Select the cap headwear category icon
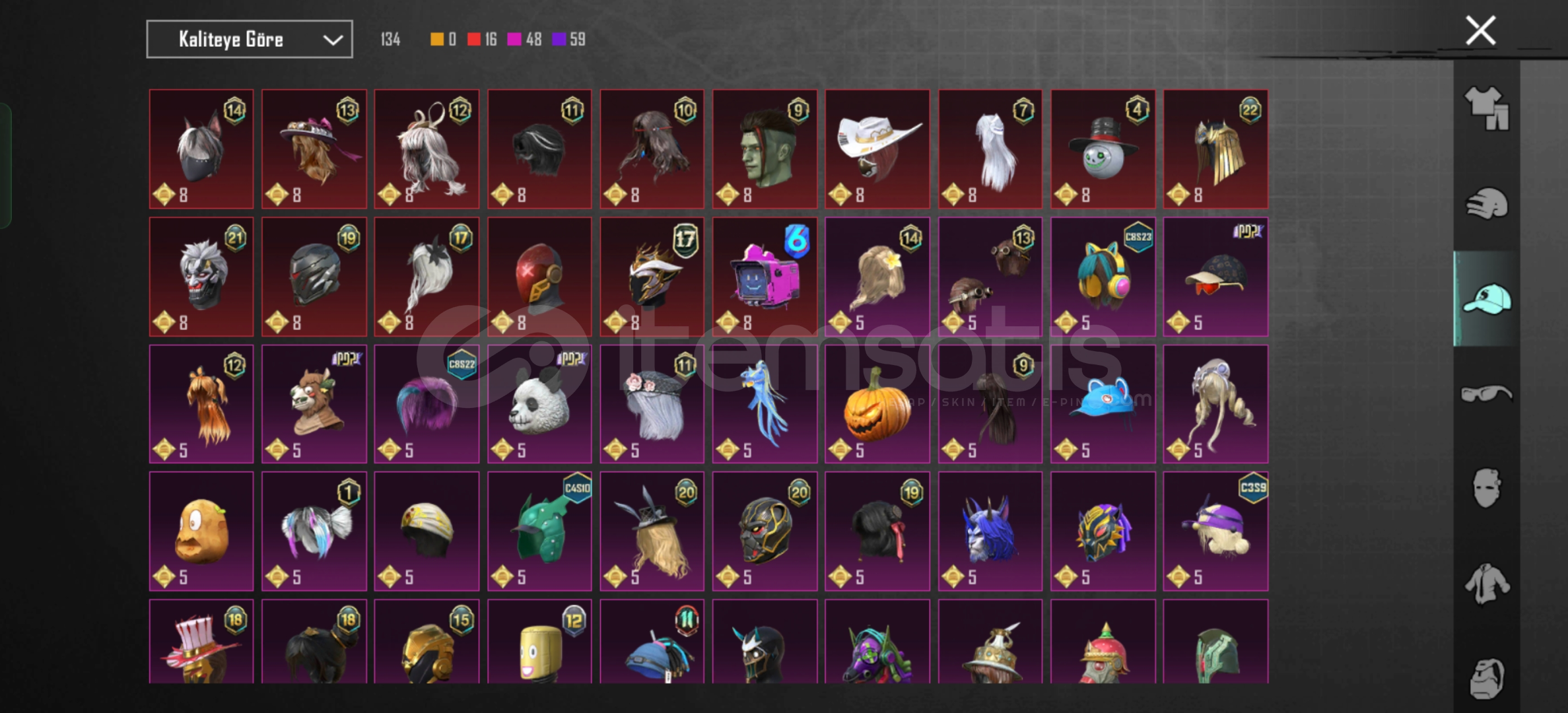Screen dimensions: 1568x713 click(x=1487, y=299)
